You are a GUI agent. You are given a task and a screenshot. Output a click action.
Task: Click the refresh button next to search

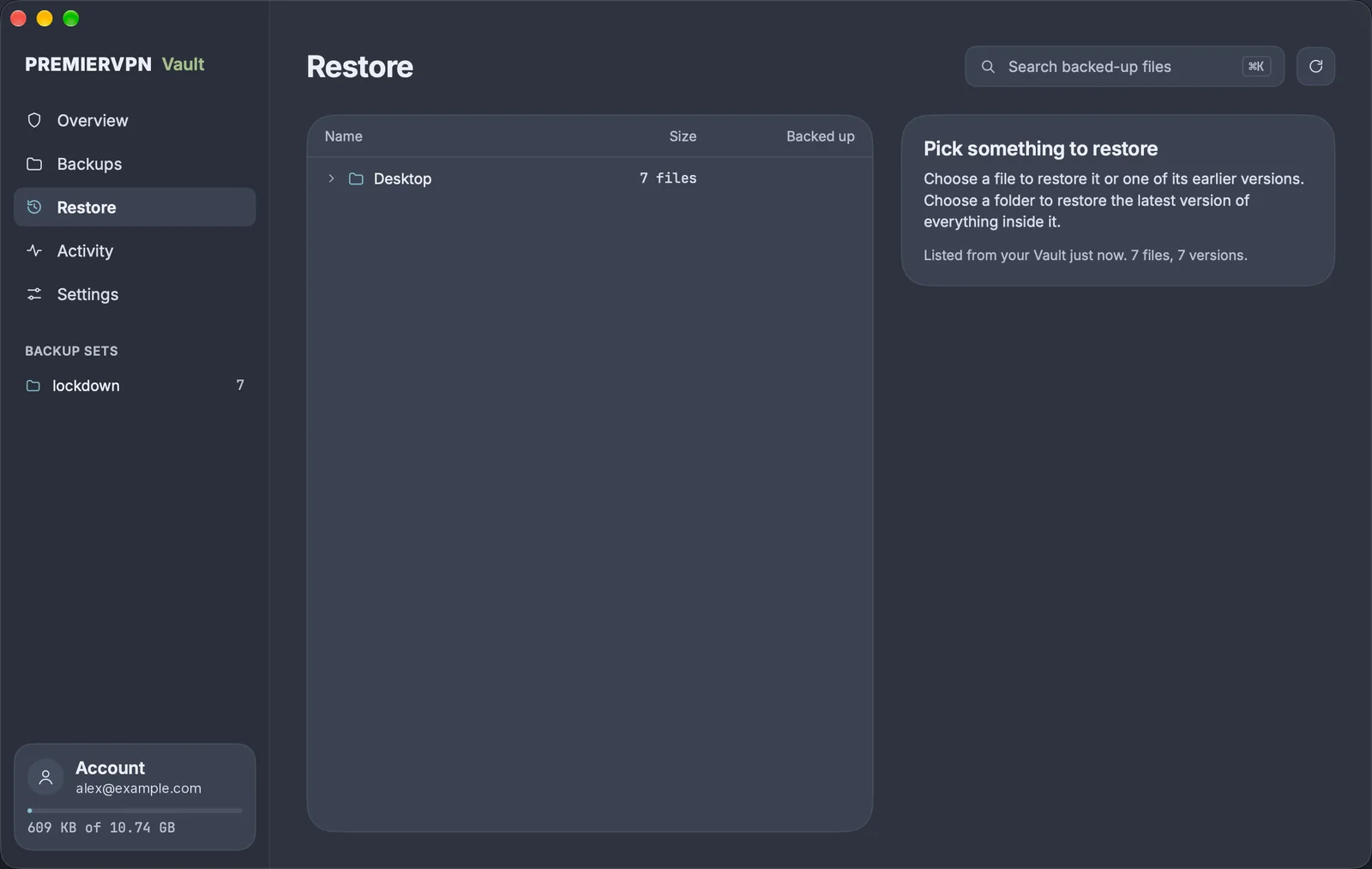(1315, 66)
